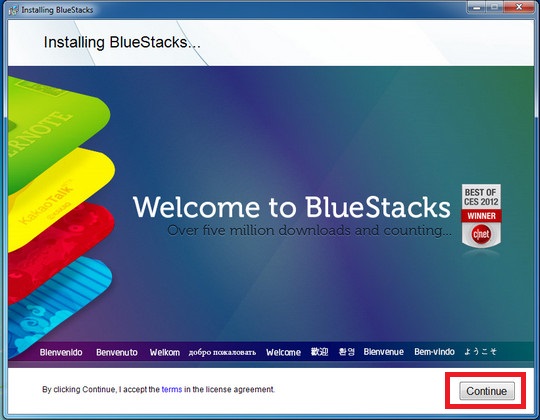
Task: Open the terms link in license agreement
Action: 172,389
